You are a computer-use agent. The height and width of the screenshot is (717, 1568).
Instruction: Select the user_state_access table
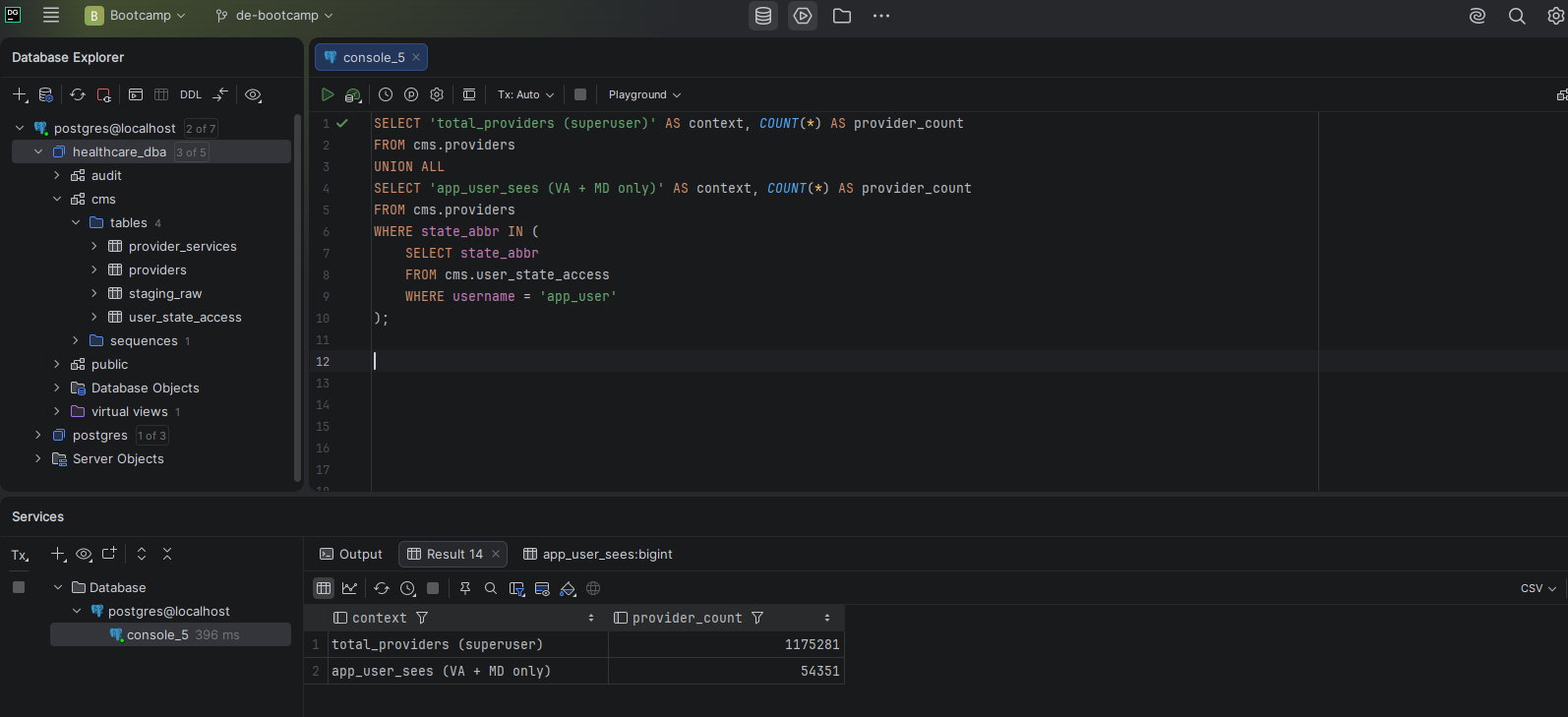pos(185,317)
